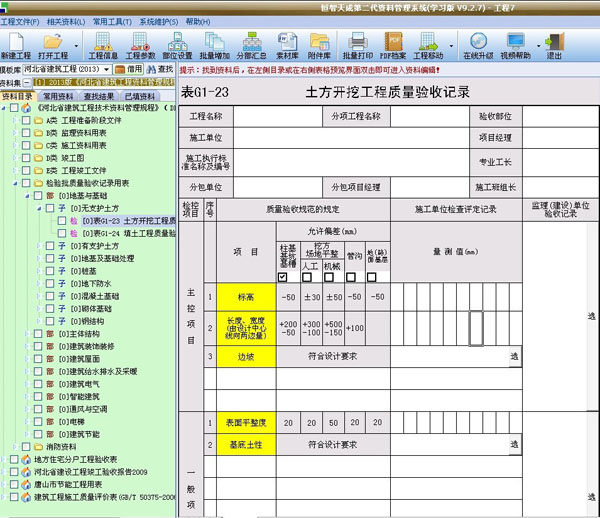
Task: Click the 查找 binoculars search button
Action: [160, 69]
